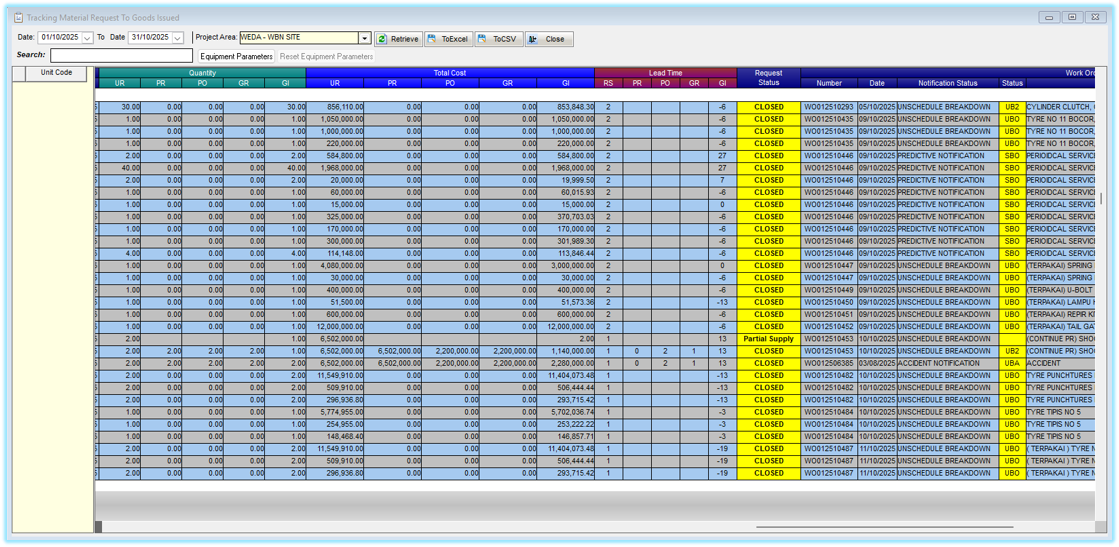
Task: Click the 114,148.00 cost cell
Action: coord(335,253)
